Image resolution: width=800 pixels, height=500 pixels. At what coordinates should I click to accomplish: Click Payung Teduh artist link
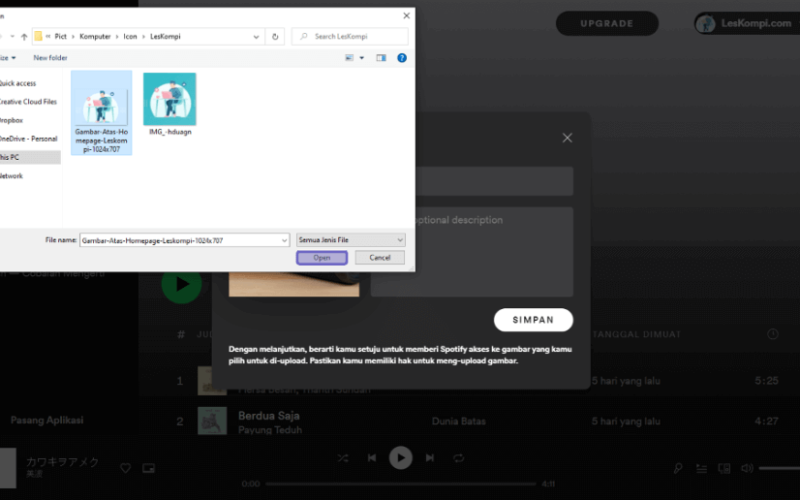(x=270, y=430)
